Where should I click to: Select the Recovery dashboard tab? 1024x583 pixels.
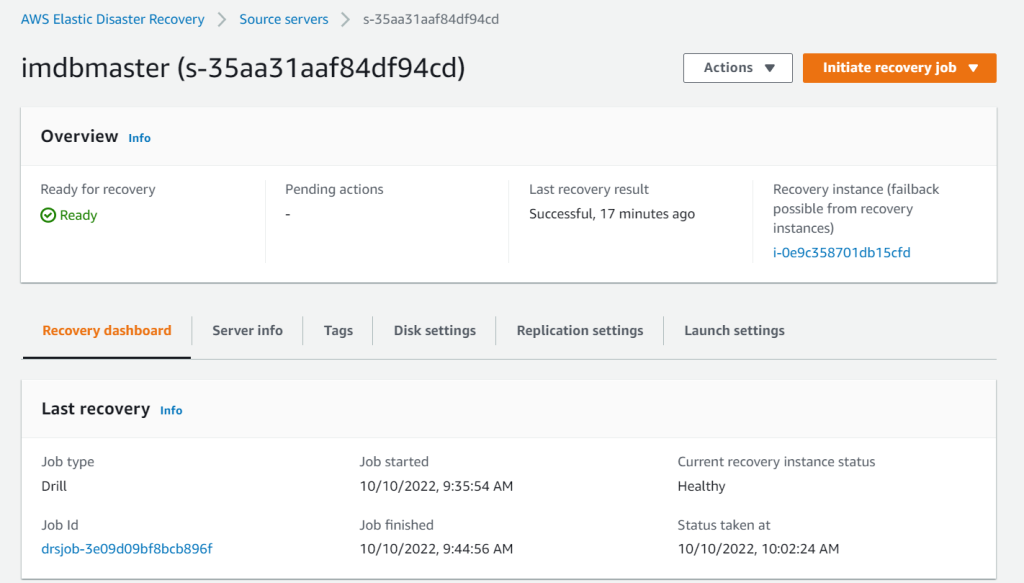tap(106, 330)
